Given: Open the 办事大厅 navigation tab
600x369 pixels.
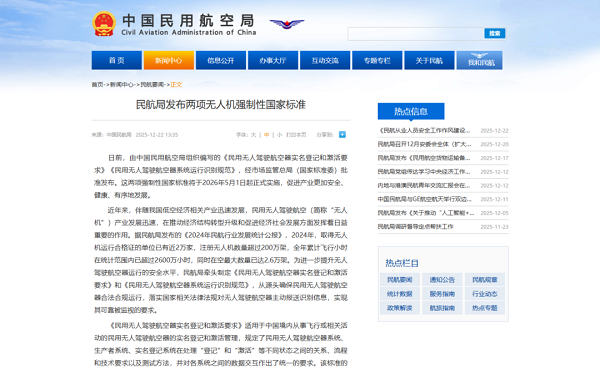Looking at the screenshot, I should [x=273, y=60].
